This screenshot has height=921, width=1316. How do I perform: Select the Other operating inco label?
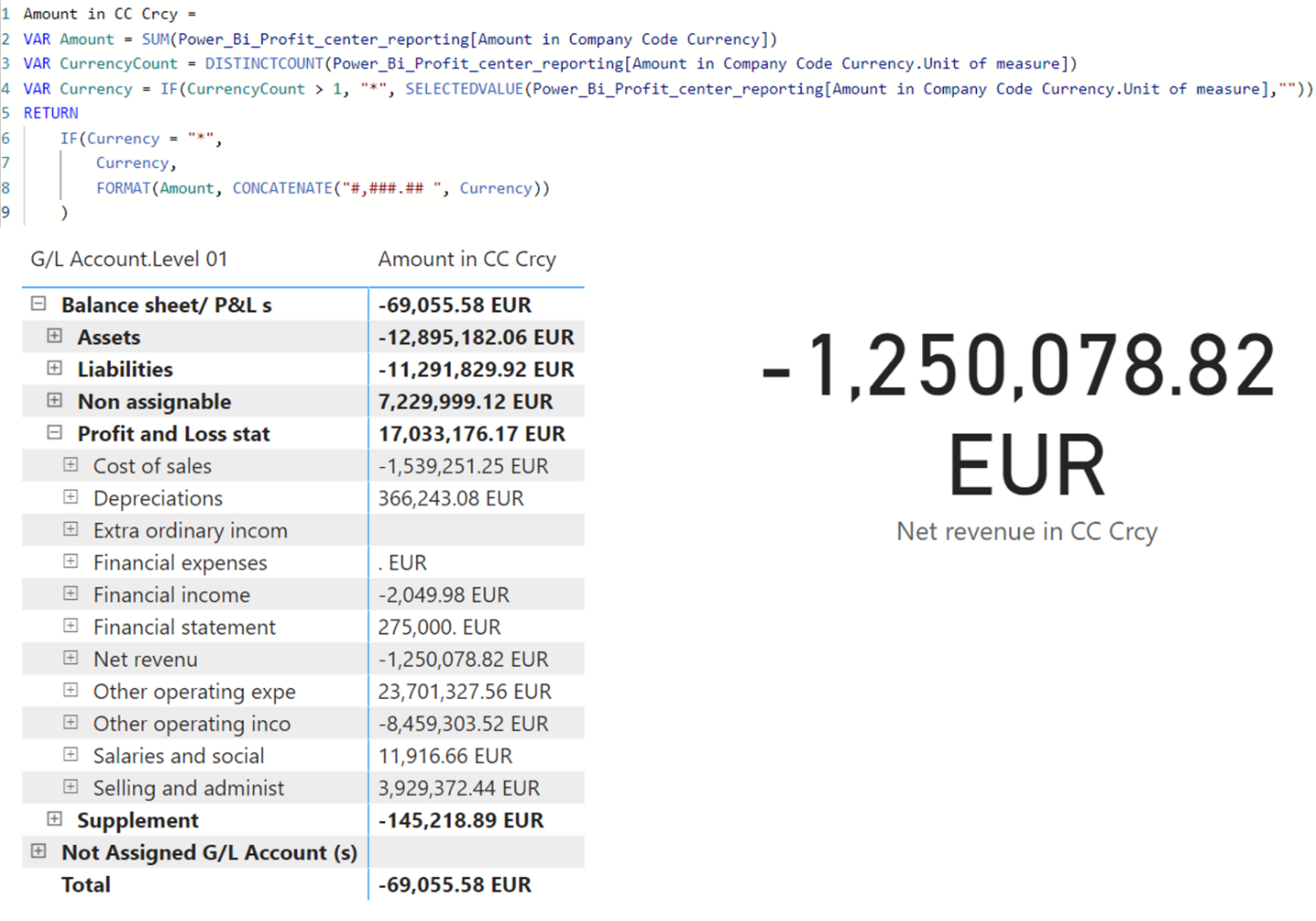192,724
